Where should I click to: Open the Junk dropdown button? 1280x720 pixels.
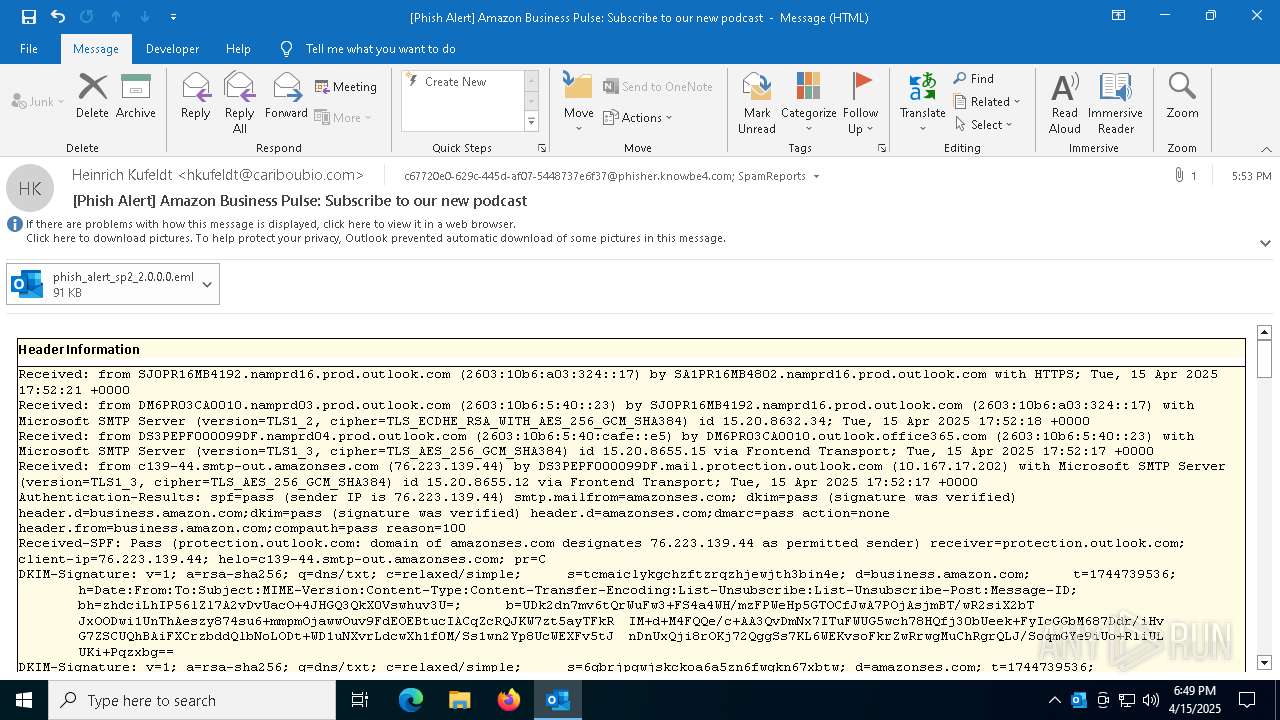[38, 101]
